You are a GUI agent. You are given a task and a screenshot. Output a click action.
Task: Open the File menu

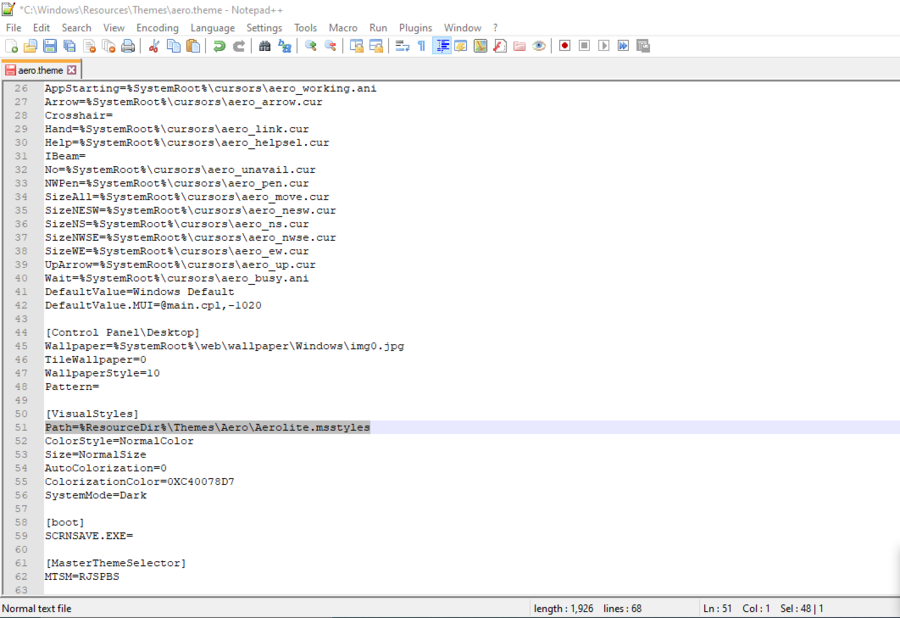pos(14,28)
